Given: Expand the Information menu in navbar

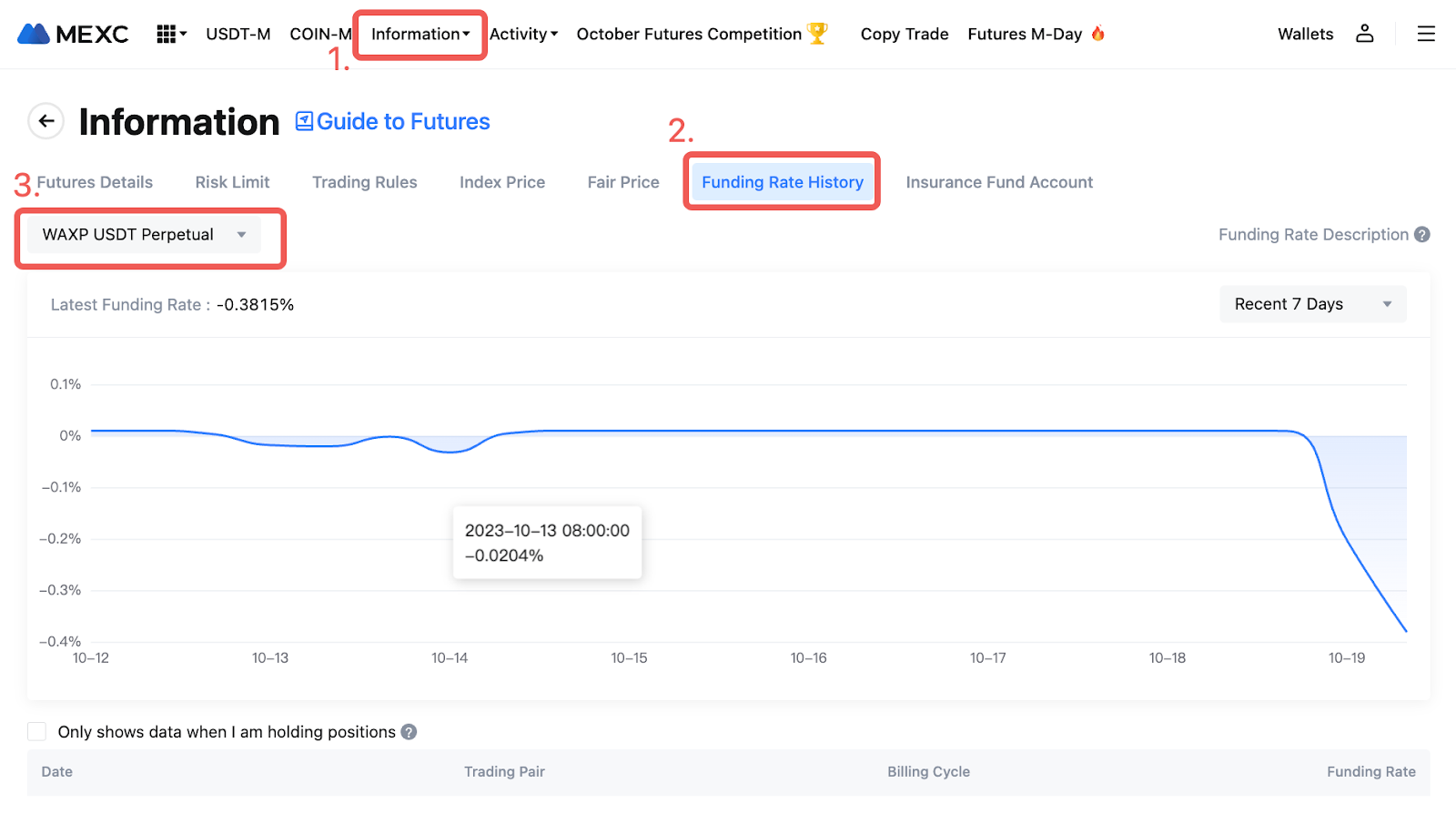Looking at the screenshot, I should pyautogui.click(x=420, y=35).
